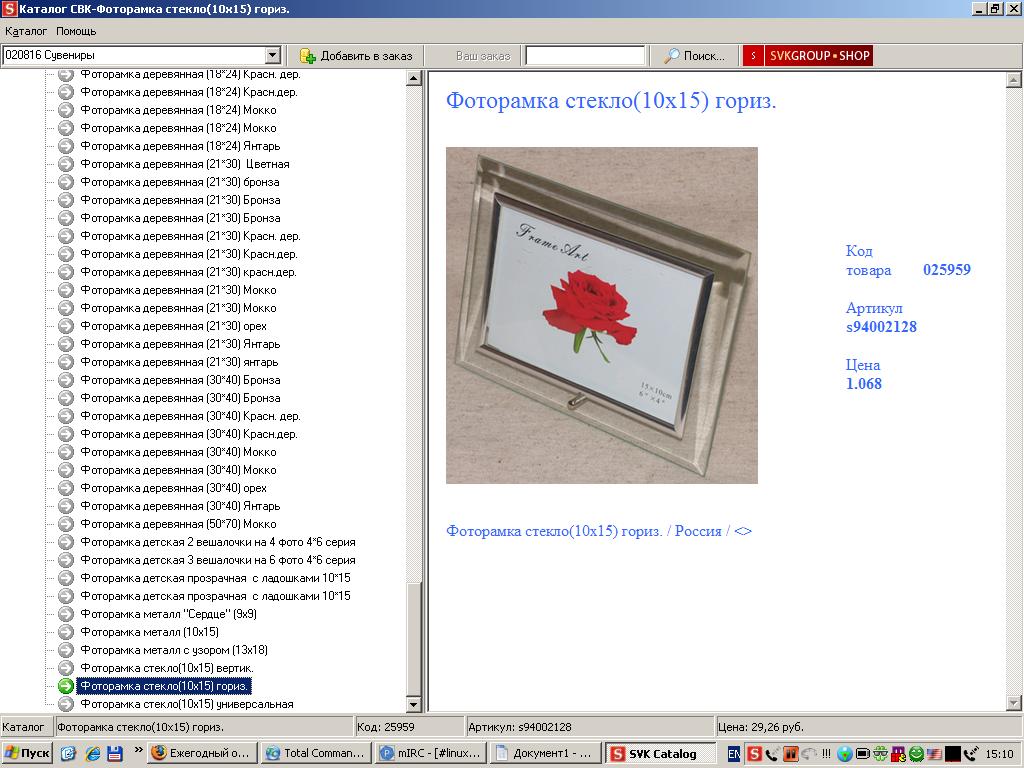Click the green arrow icon of the selected Фоторамка стекло(10x15) гориз. row
The width and height of the screenshot is (1024, 768).
coord(65,686)
